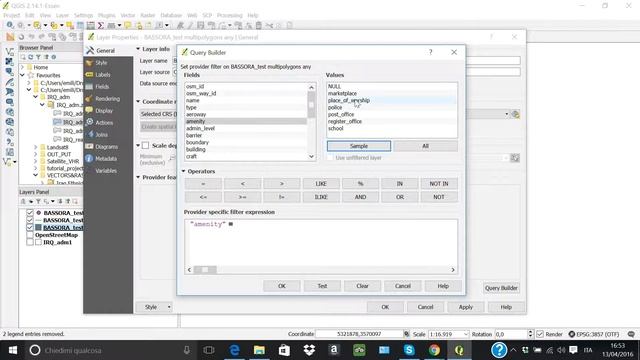
Task: Select the 'osm_way_id' field
Action: click(246, 93)
